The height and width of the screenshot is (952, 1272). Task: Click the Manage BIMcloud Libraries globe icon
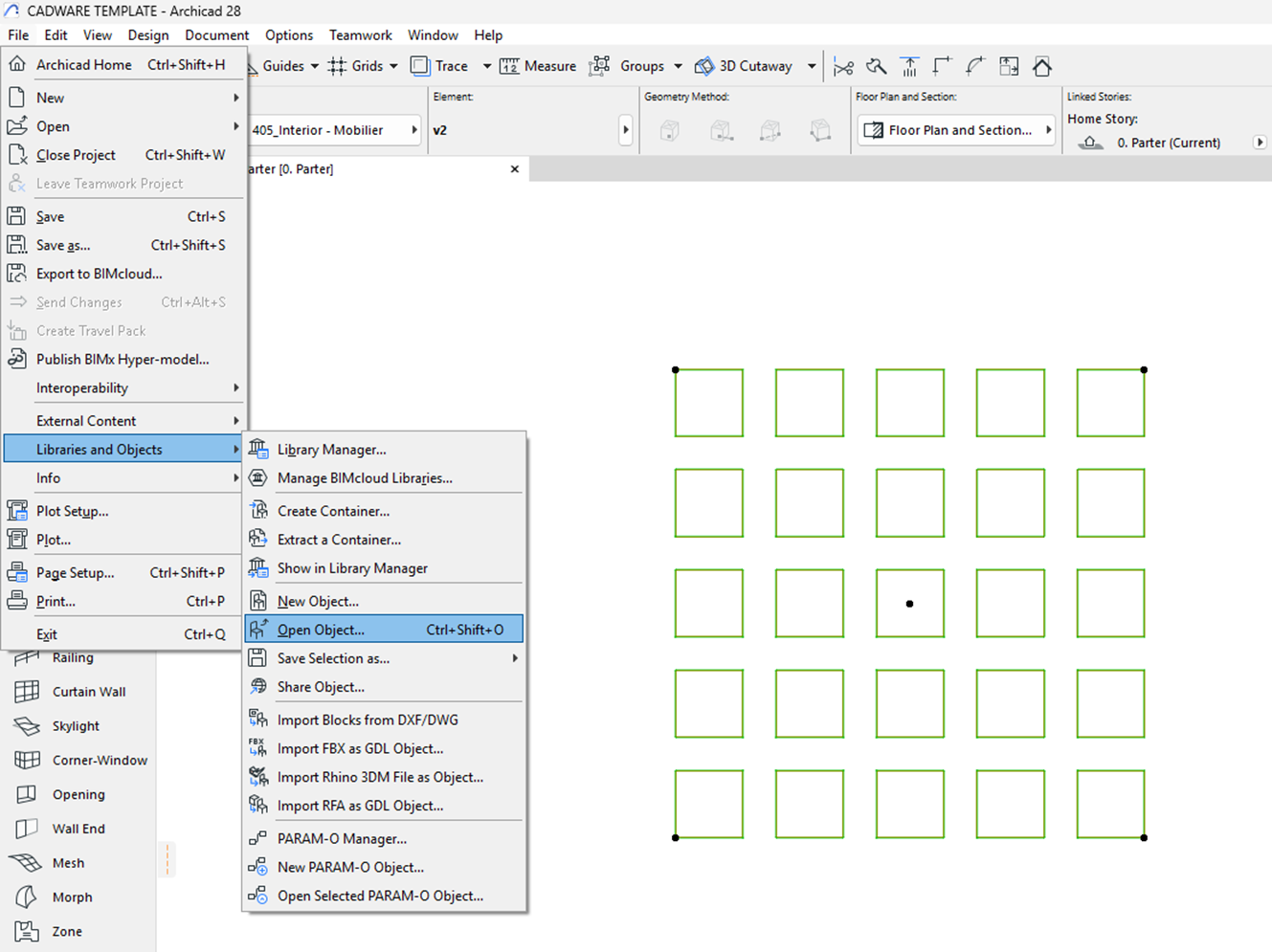[258, 477]
